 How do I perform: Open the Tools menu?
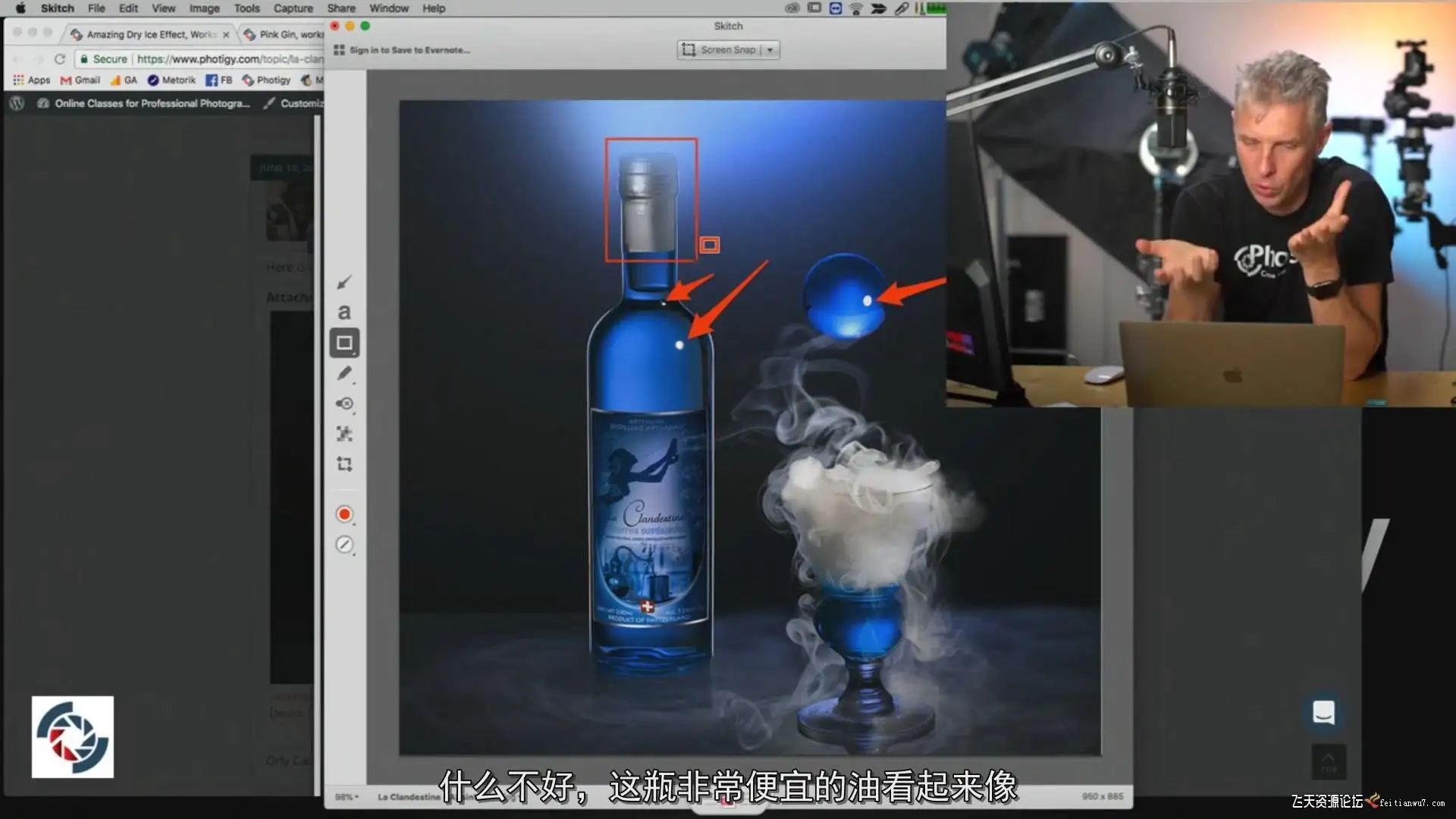(246, 8)
